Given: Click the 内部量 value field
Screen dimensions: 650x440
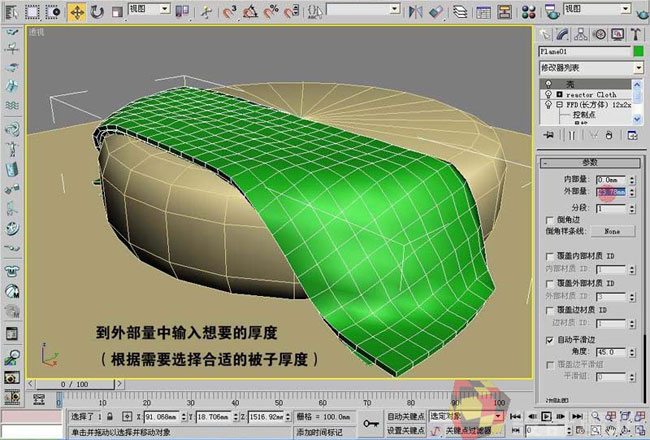Looking at the screenshot, I should (611, 180).
